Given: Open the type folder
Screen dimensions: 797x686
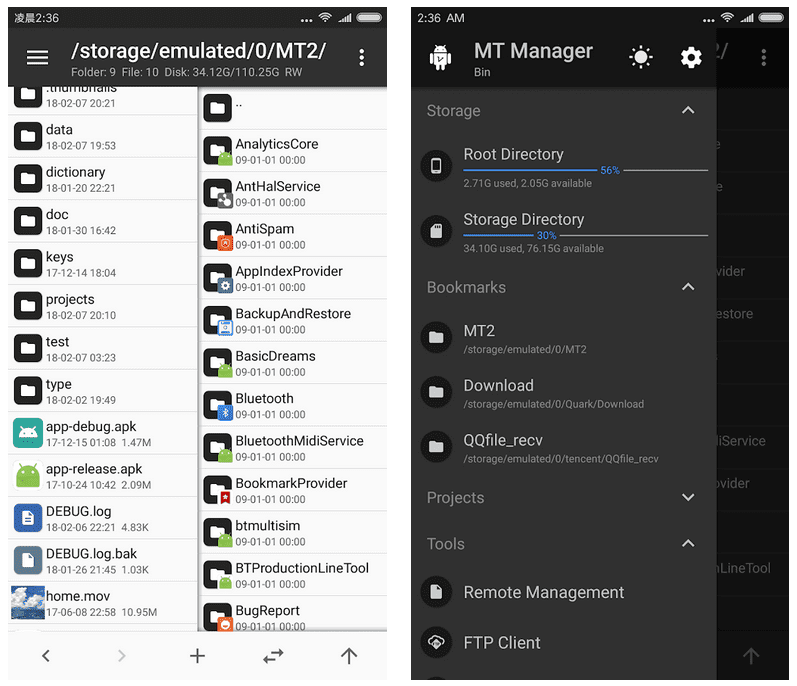Looking at the screenshot, I should tap(103, 391).
